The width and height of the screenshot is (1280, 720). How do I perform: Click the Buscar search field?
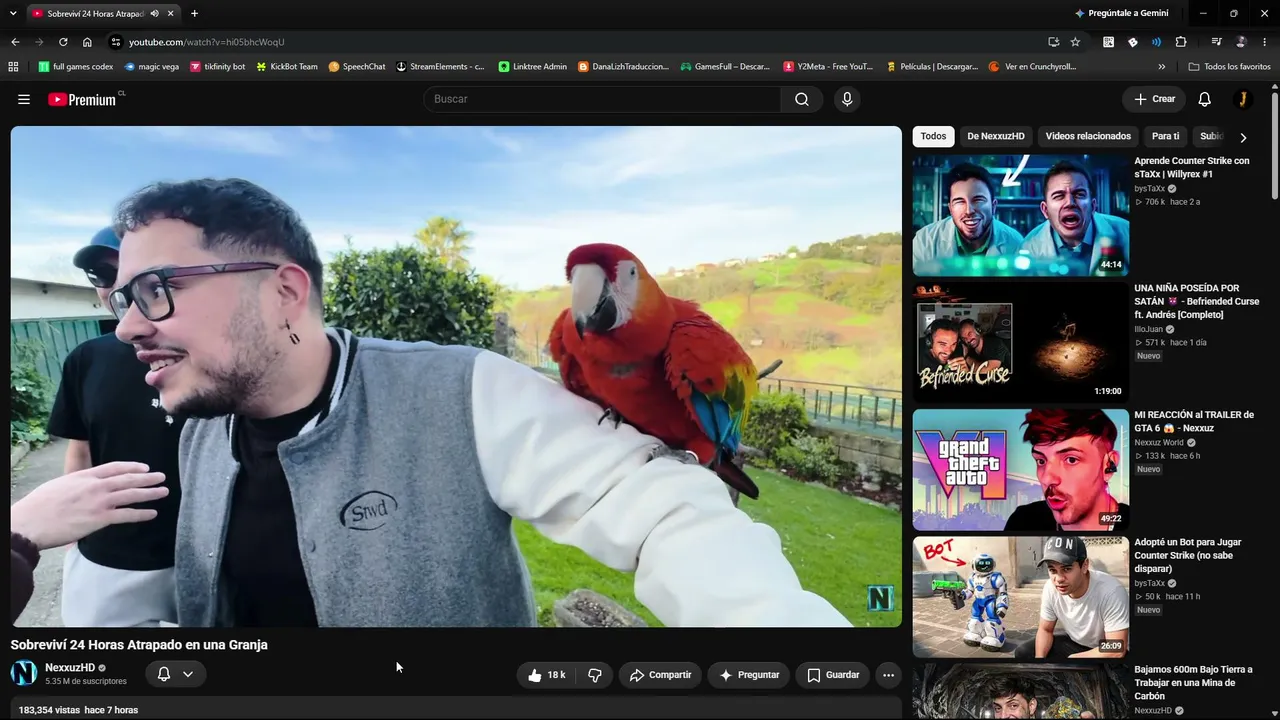(603, 99)
